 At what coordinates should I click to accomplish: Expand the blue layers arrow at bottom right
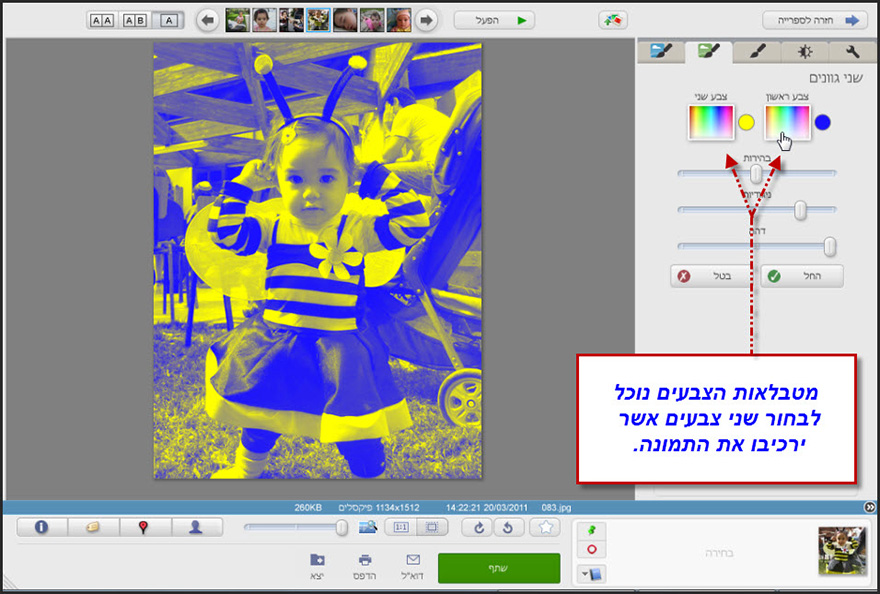594,573
